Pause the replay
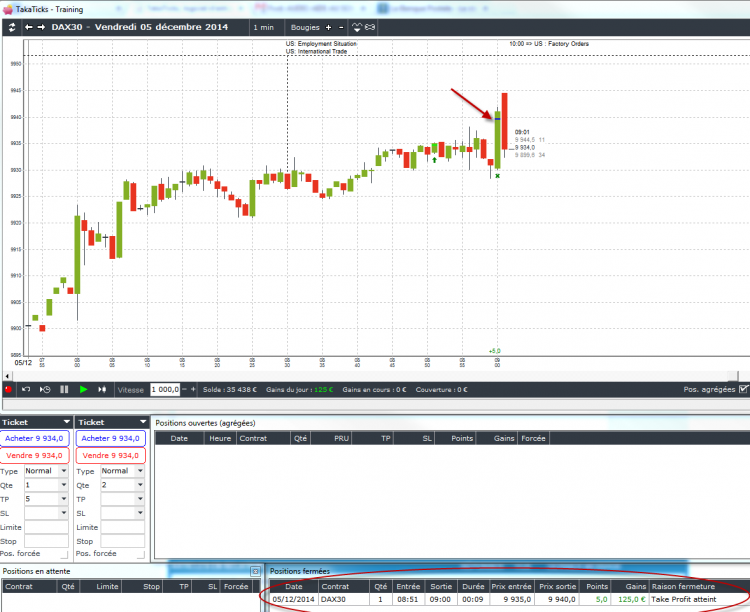 (x=64, y=389)
